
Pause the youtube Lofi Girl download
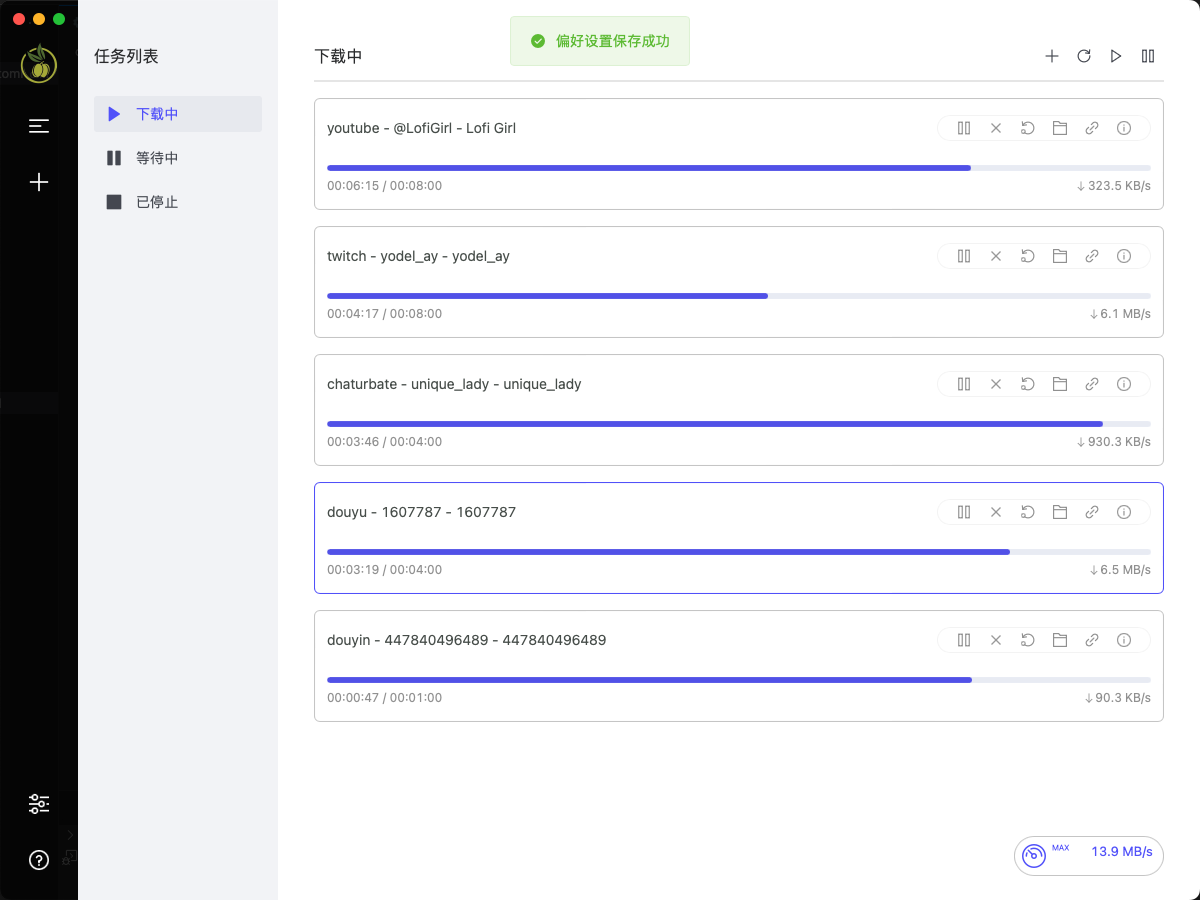(x=964, y=128)
